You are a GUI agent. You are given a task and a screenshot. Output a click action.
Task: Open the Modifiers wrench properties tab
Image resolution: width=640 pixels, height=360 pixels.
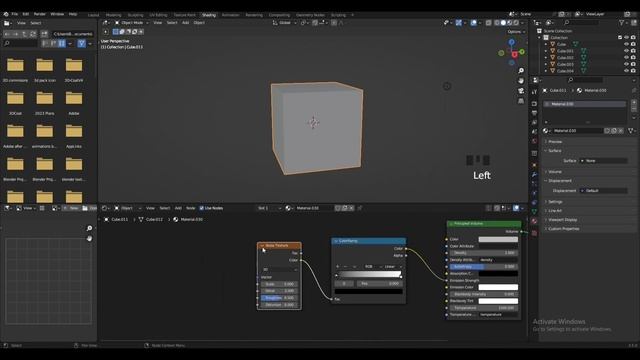[x=534, y=174]
